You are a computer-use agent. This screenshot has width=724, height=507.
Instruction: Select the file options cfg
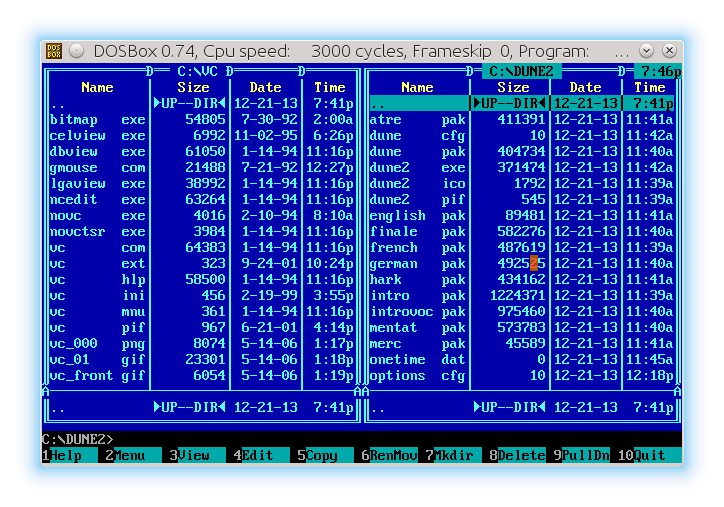(x=522, y=375)
